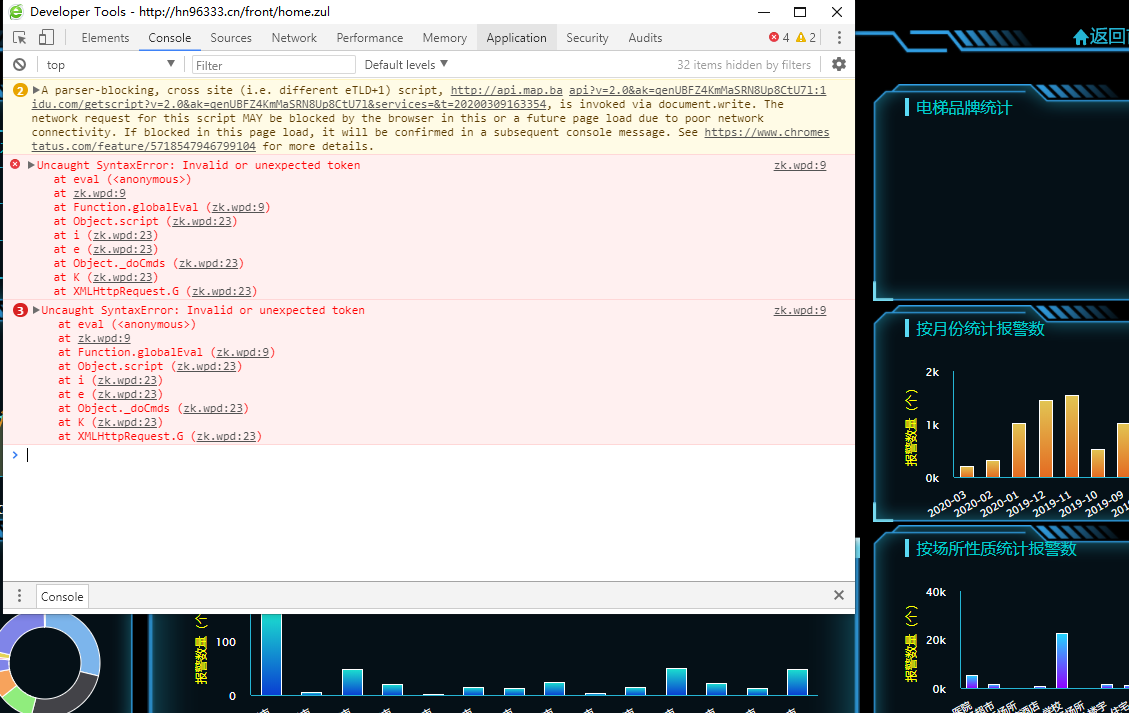Click the DevTools window title icon
Image resolution: width=1129 pixels, height=713 pixels.
coord(16,12)
